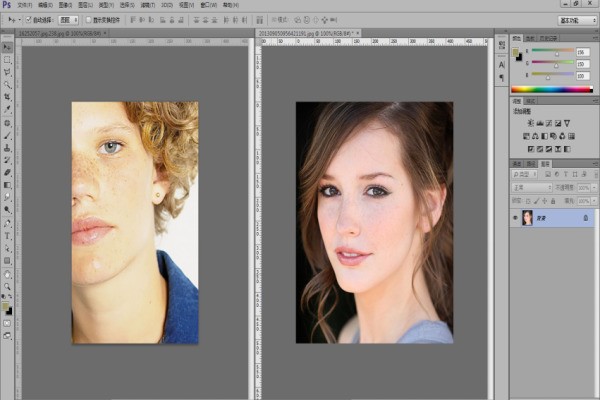Open the auto-select group/layer dropdown
This screenshot has width=600, height=400.
point(68,19)
